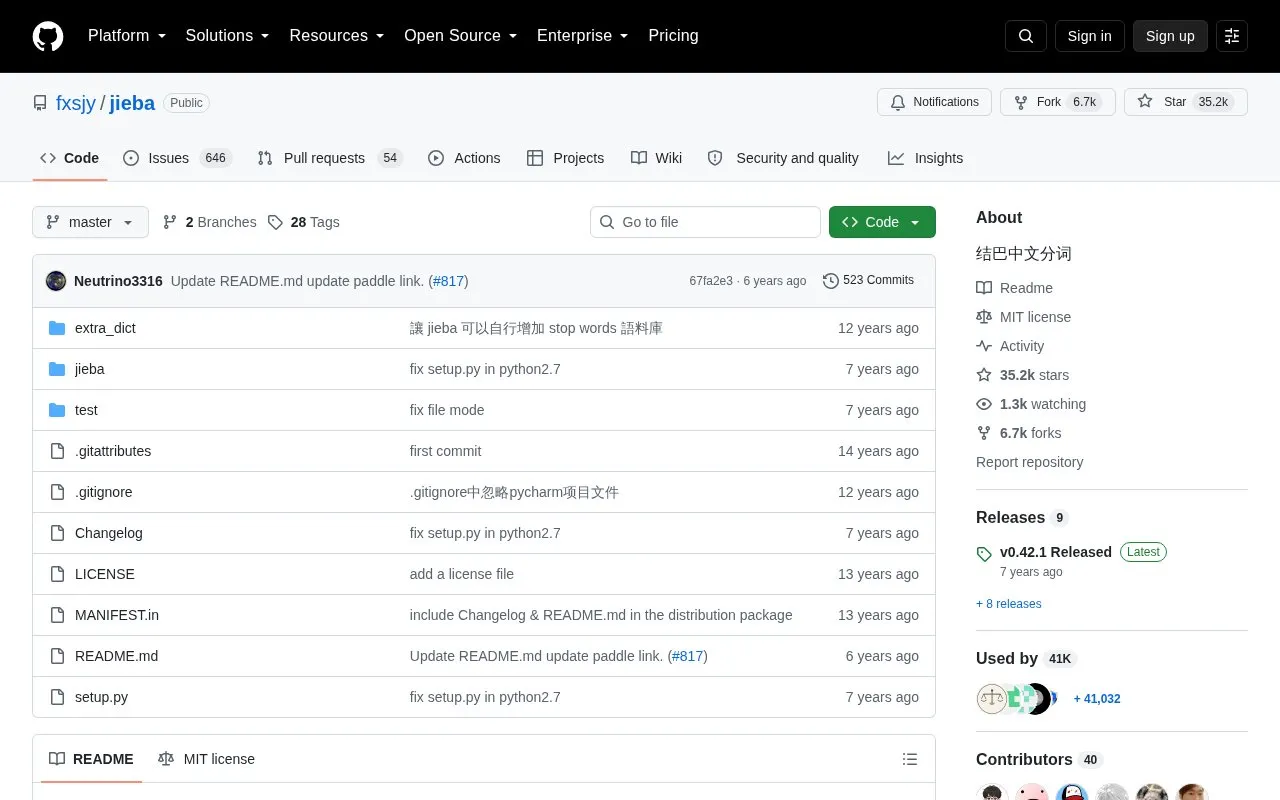Open the README.md file
Screen dimensions: 1280x800
pyautogui.click(x=116, y=656)
